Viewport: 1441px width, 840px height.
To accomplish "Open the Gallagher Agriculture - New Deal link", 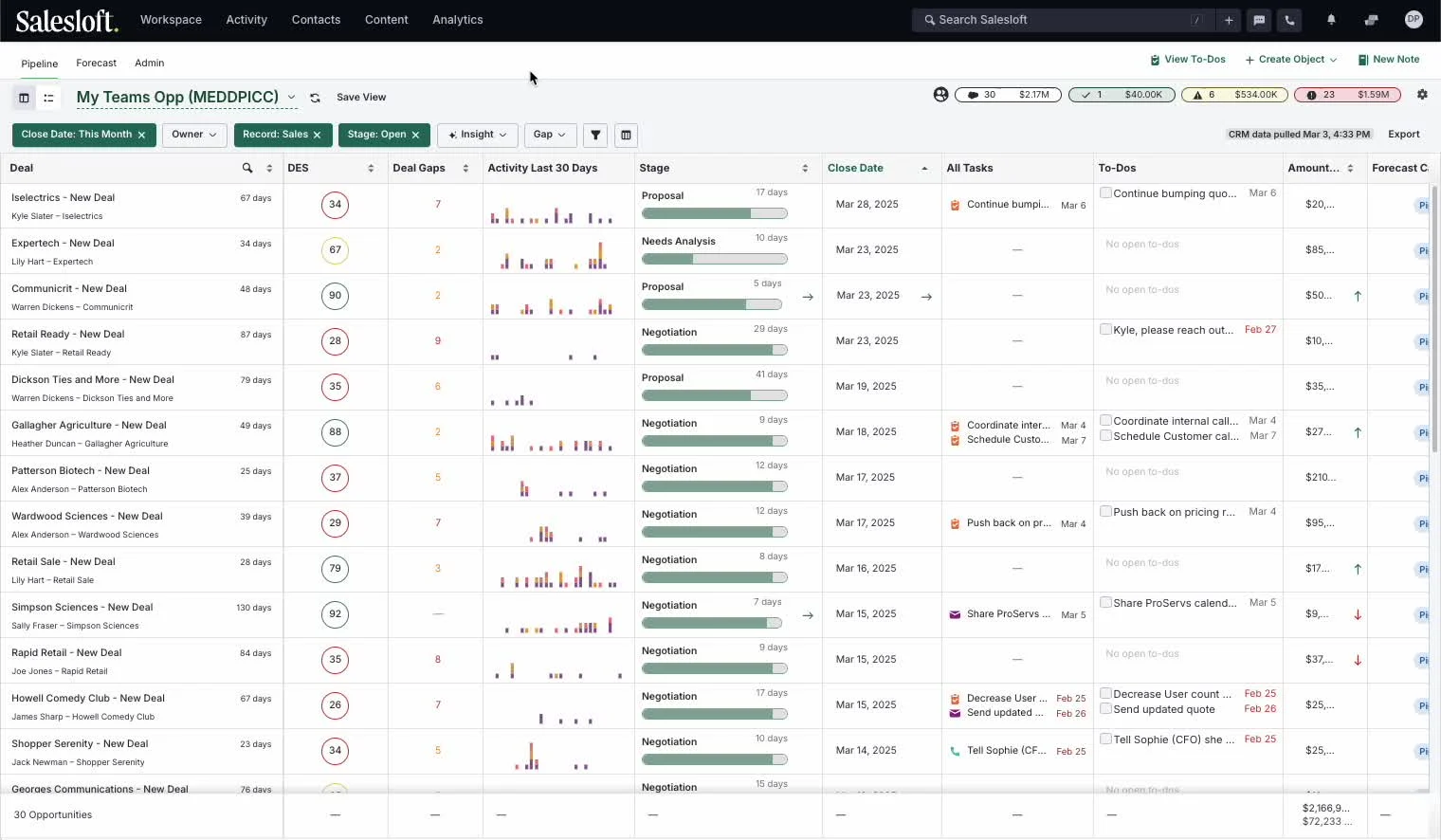I will (89, 426).
